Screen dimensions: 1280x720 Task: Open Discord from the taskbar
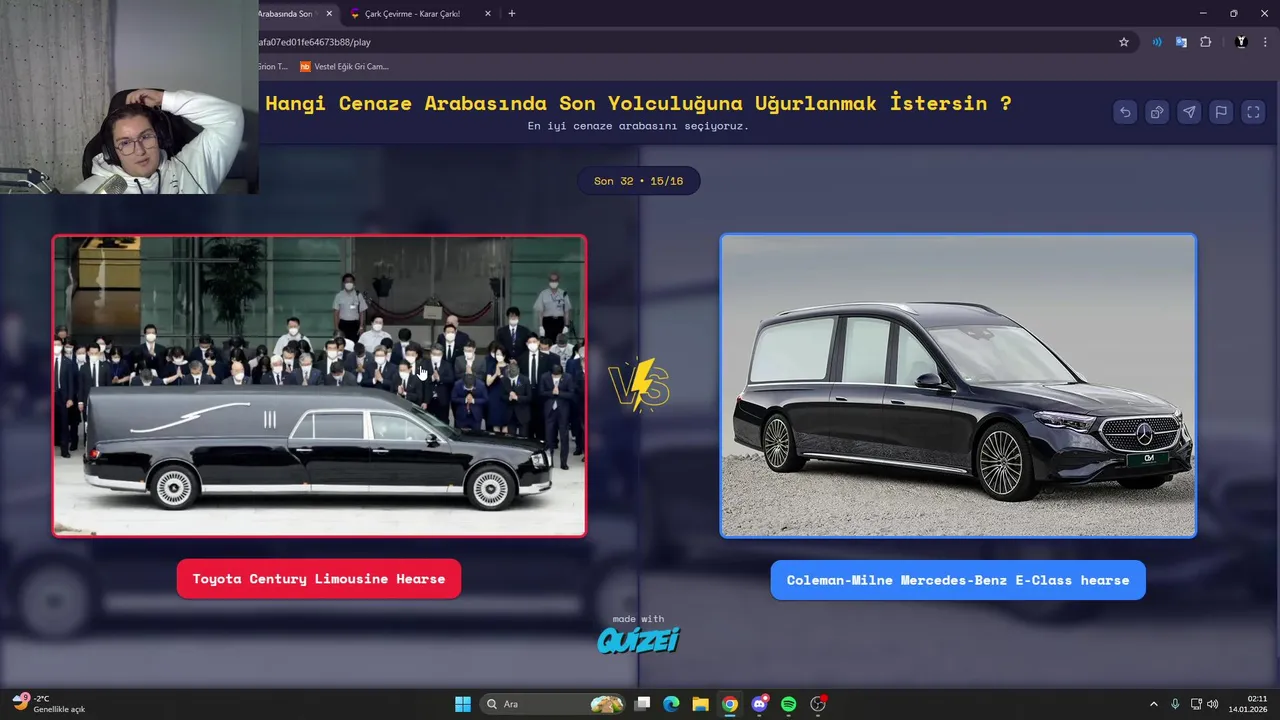pos(759,704)
